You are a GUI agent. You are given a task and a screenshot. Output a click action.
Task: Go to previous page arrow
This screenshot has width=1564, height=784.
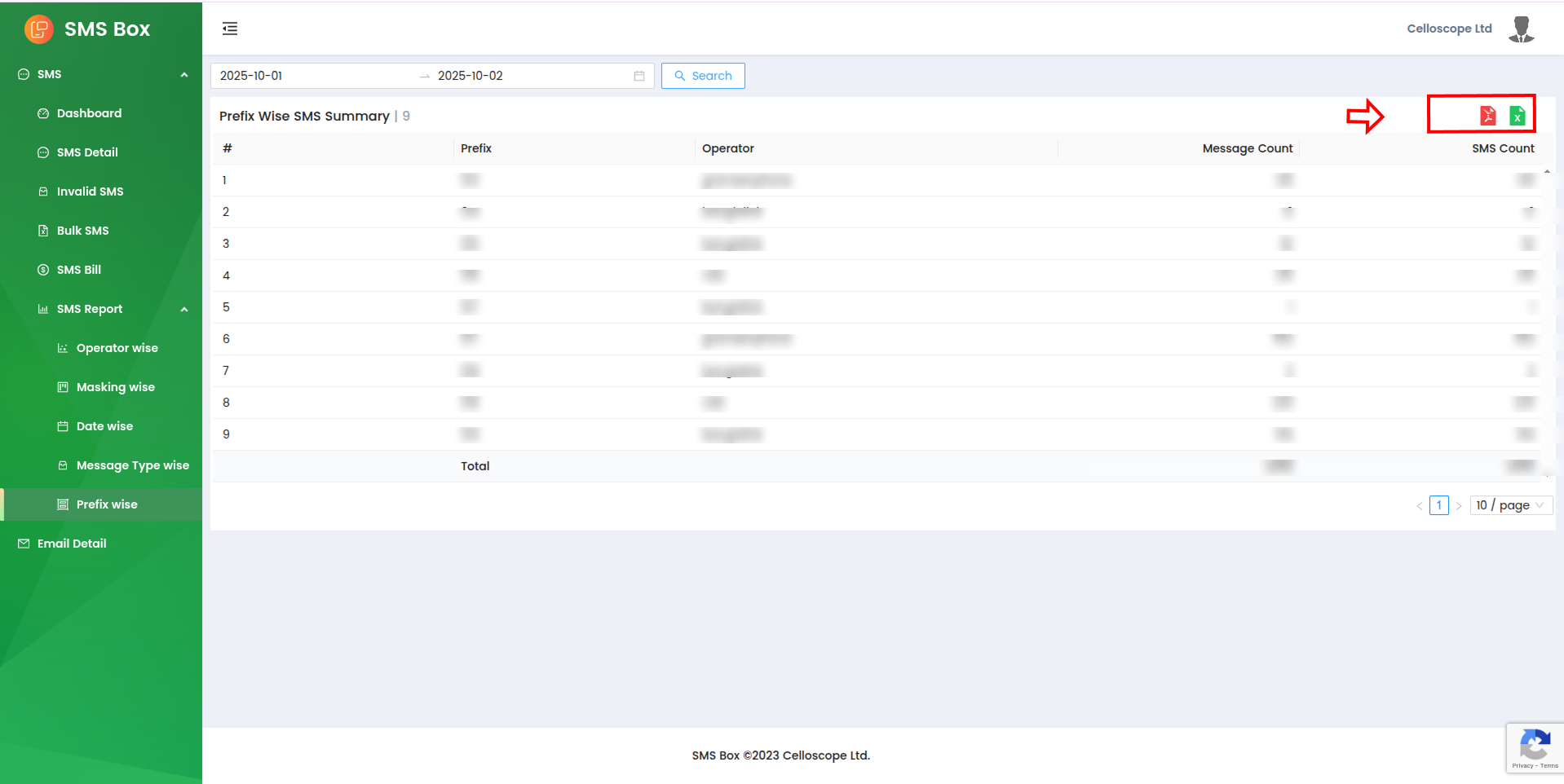(1419, 506)
